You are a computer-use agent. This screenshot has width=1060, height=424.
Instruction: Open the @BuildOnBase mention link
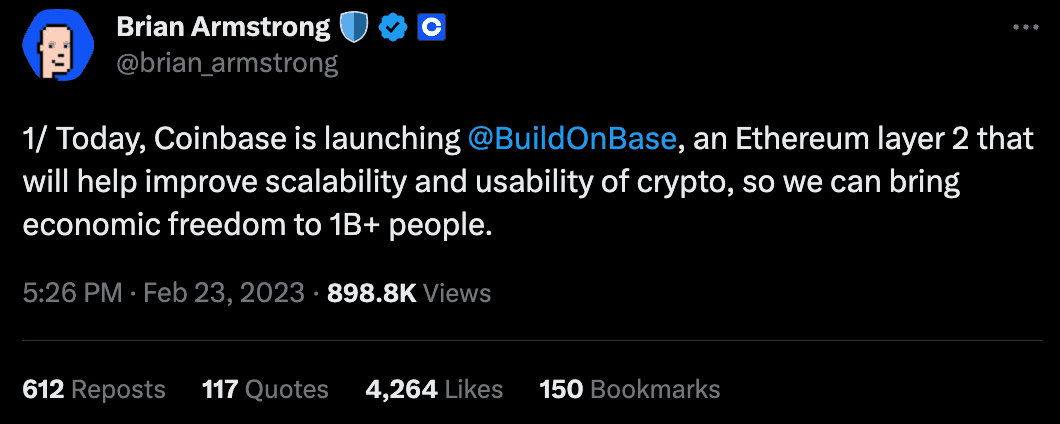point(571,140)
